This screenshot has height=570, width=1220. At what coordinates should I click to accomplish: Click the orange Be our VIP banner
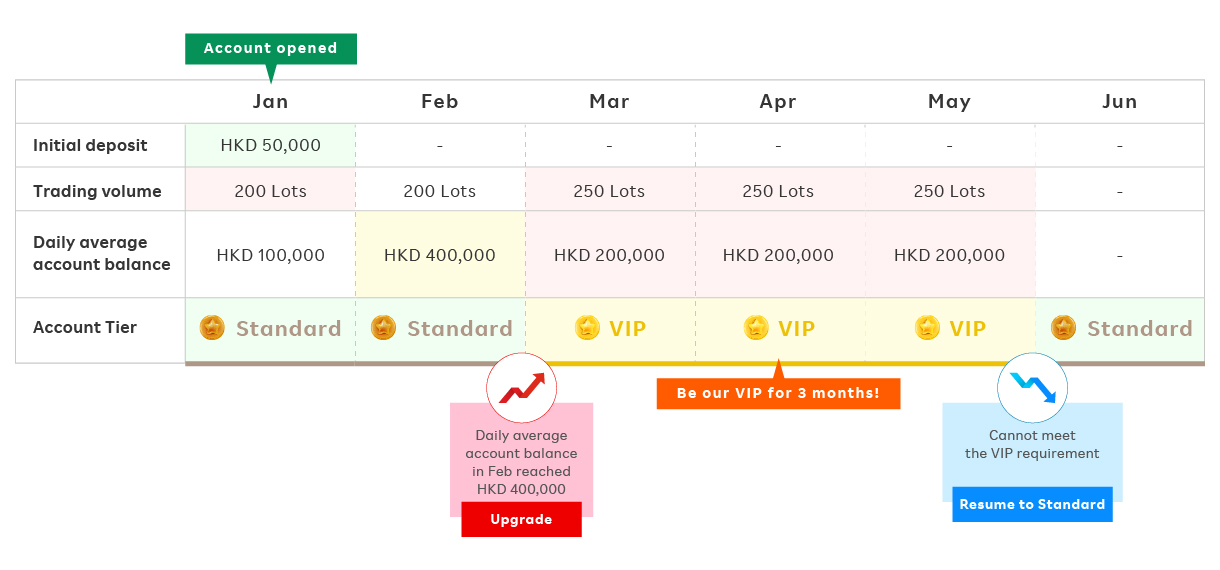[778, 393]
